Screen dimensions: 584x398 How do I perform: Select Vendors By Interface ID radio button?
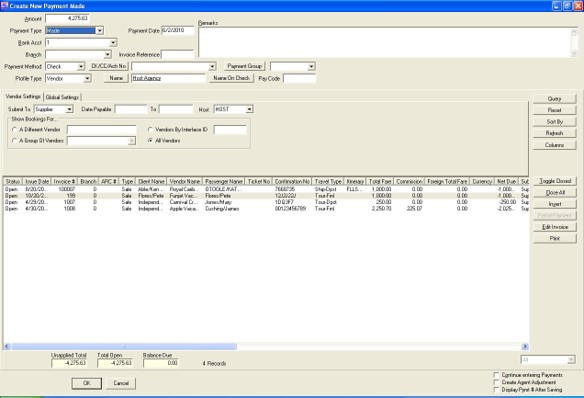[150, 130]
